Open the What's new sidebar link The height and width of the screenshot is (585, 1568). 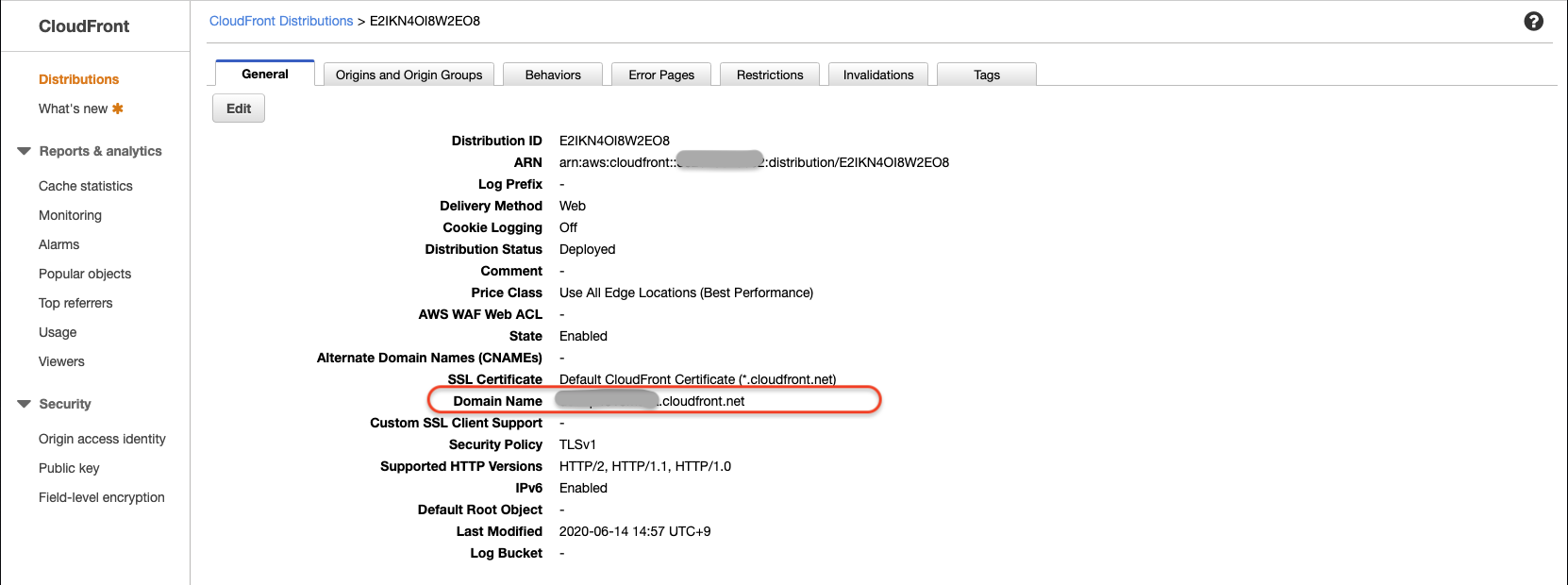coord(73,109)
